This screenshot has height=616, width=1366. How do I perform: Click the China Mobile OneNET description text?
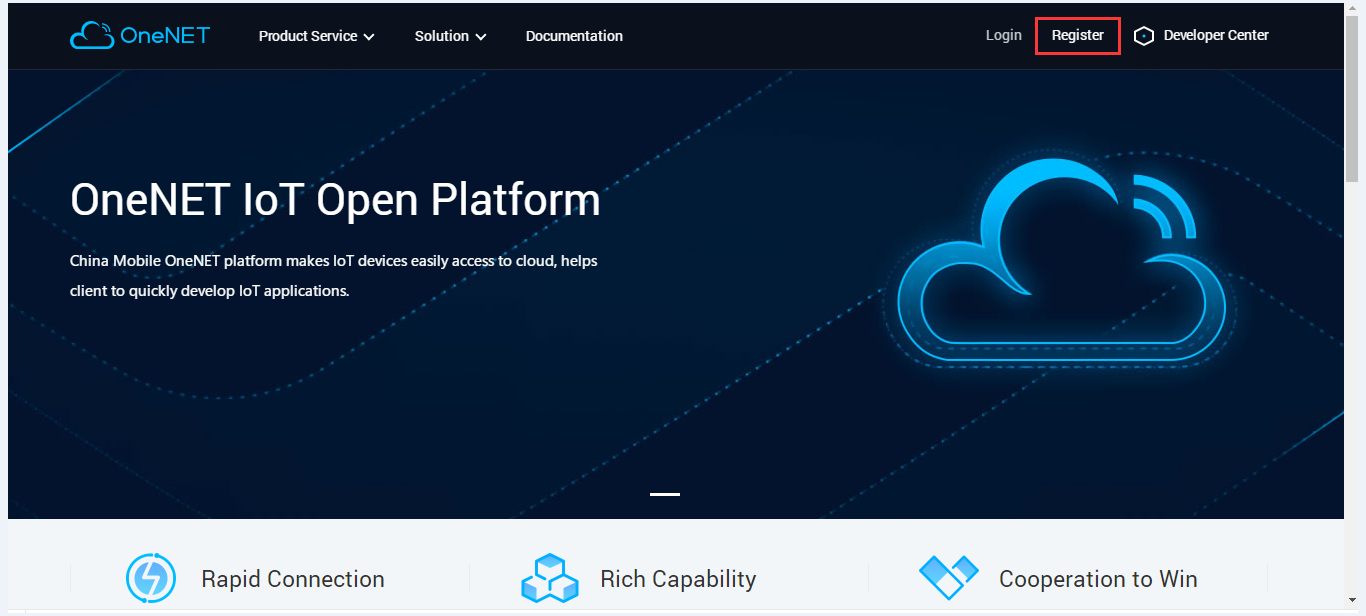pyautogui.click(x=334, y=276)
